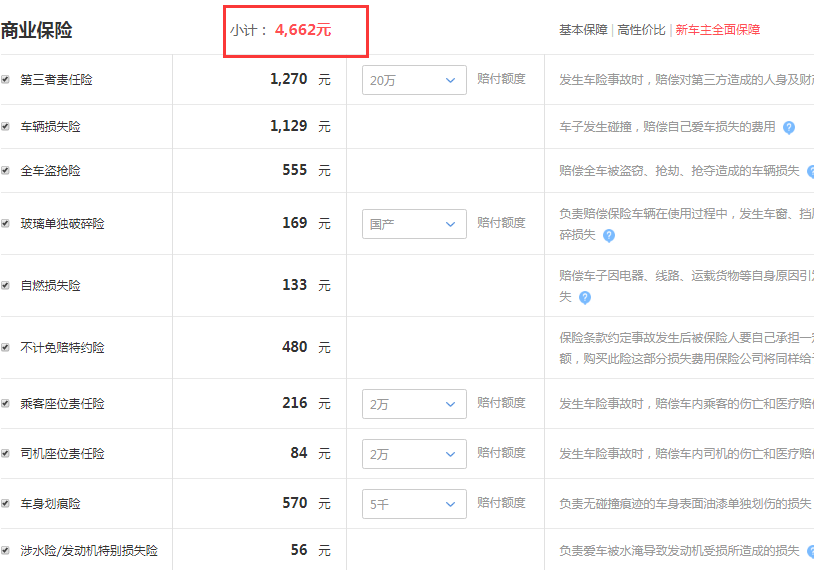Click the 555 元 premium value
The height and width of the screenshot is (570, 814).
306,170
